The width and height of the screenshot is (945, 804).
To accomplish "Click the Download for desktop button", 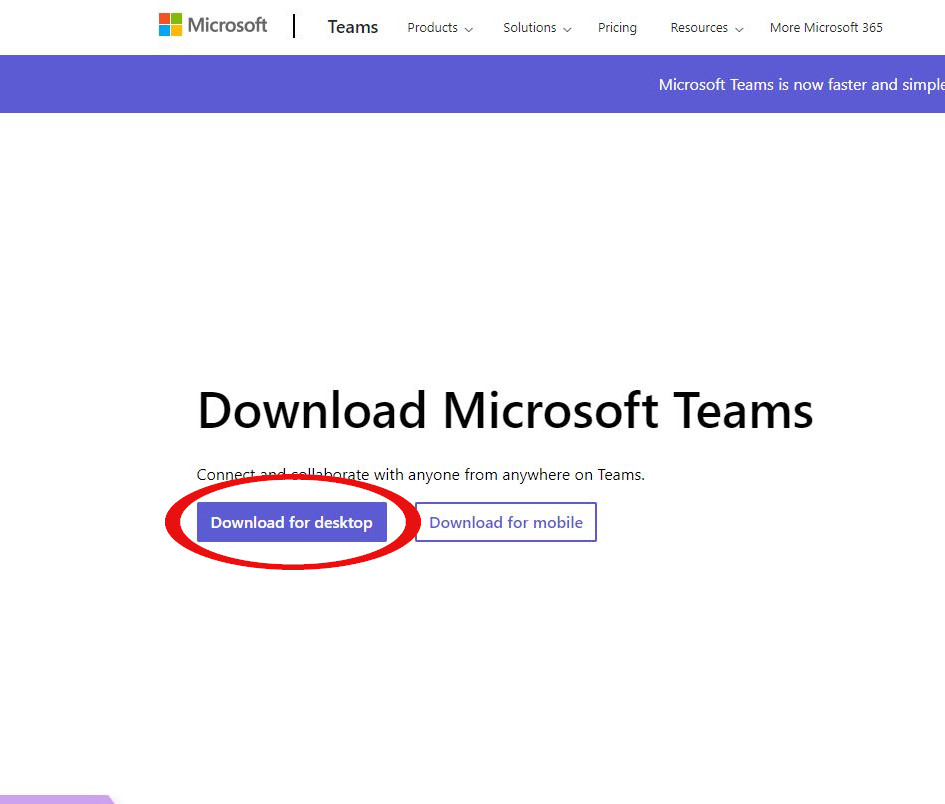I will [292, 522].
